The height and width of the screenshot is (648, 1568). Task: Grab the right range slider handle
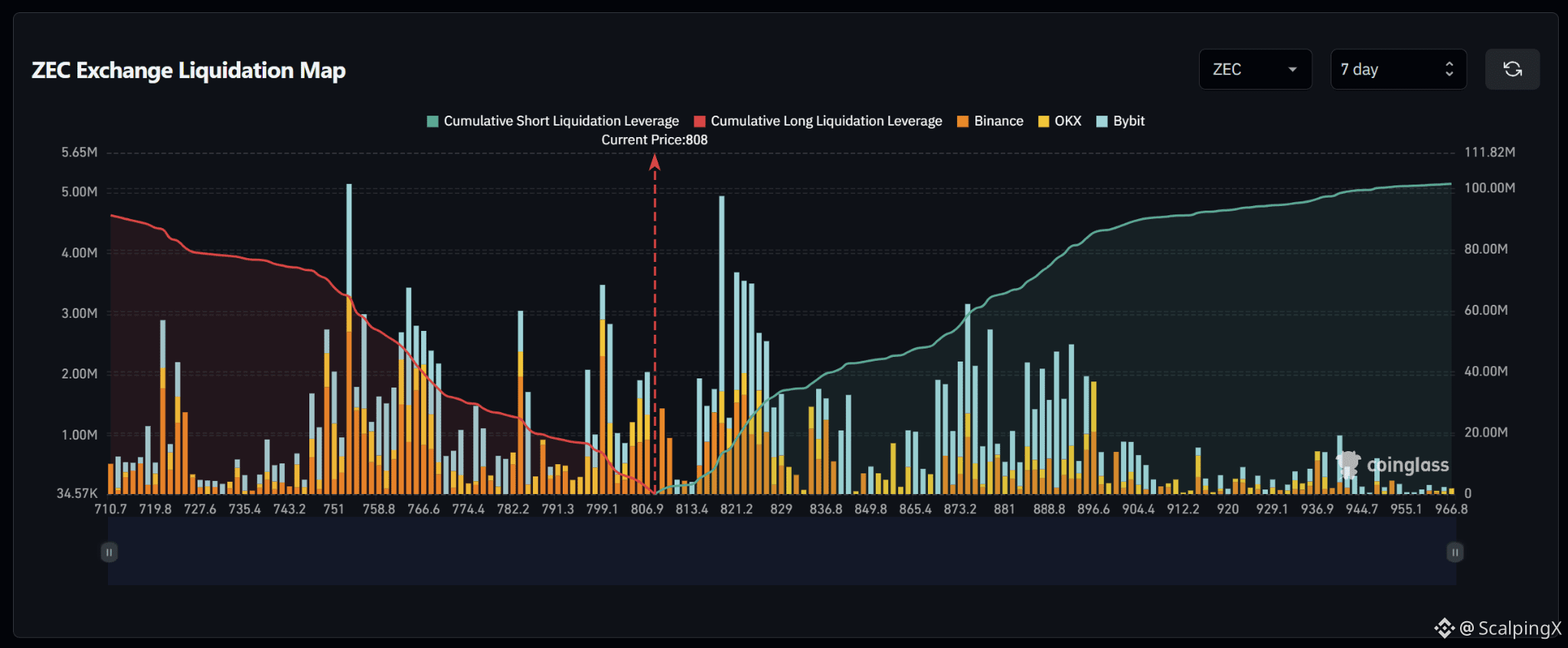tap(1455, 552)
